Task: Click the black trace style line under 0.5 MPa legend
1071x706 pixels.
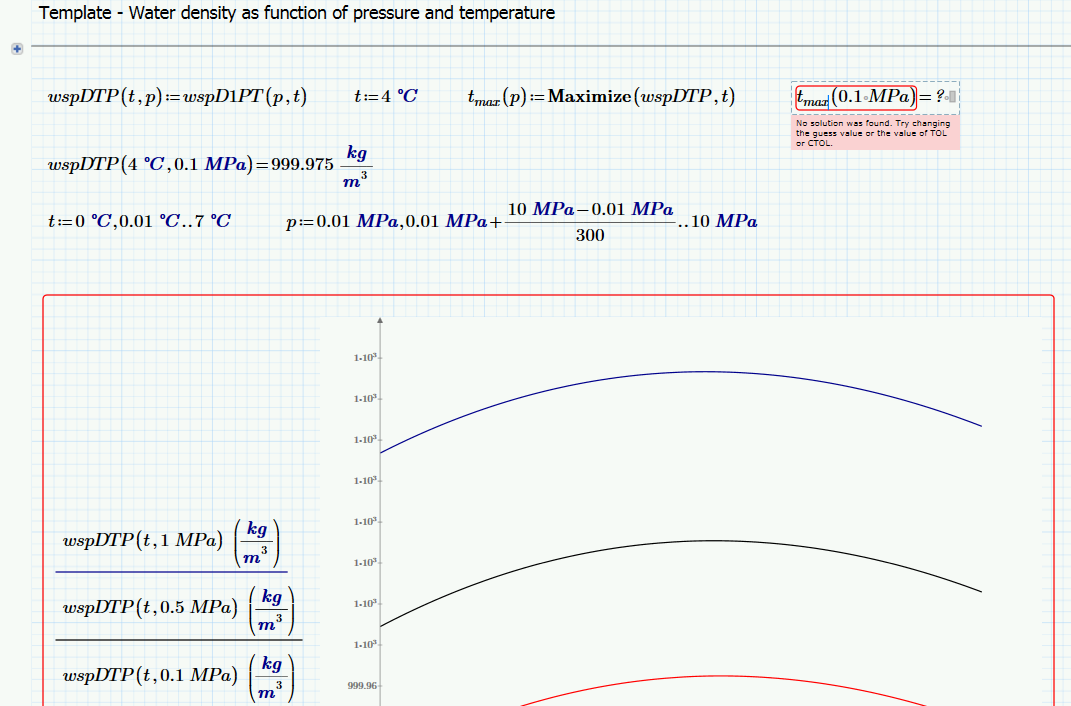Action: (x=178, y=640)
